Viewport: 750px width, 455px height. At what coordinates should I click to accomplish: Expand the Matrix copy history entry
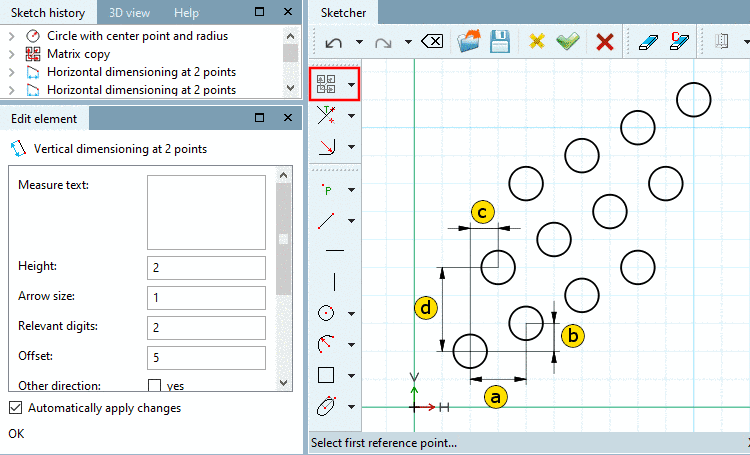pos(12,54)
